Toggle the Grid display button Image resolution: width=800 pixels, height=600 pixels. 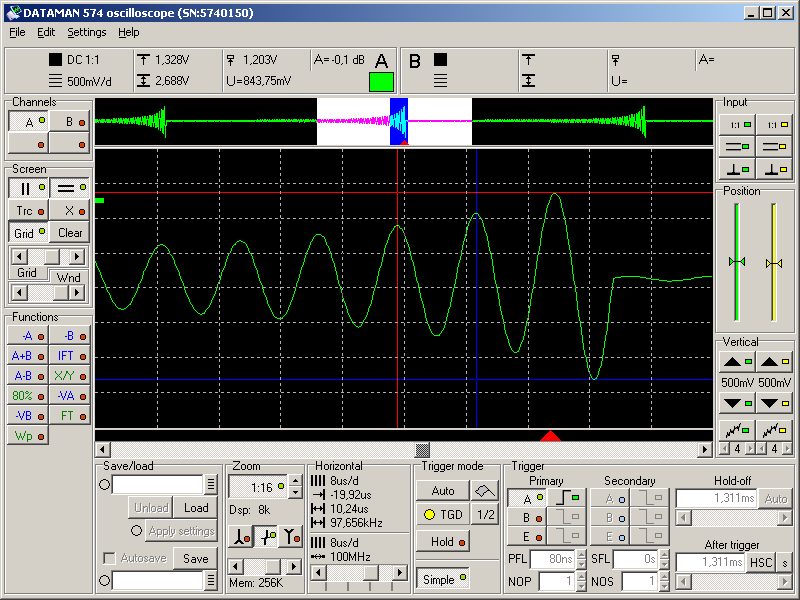pyautogui.click(x=27, y=233)
